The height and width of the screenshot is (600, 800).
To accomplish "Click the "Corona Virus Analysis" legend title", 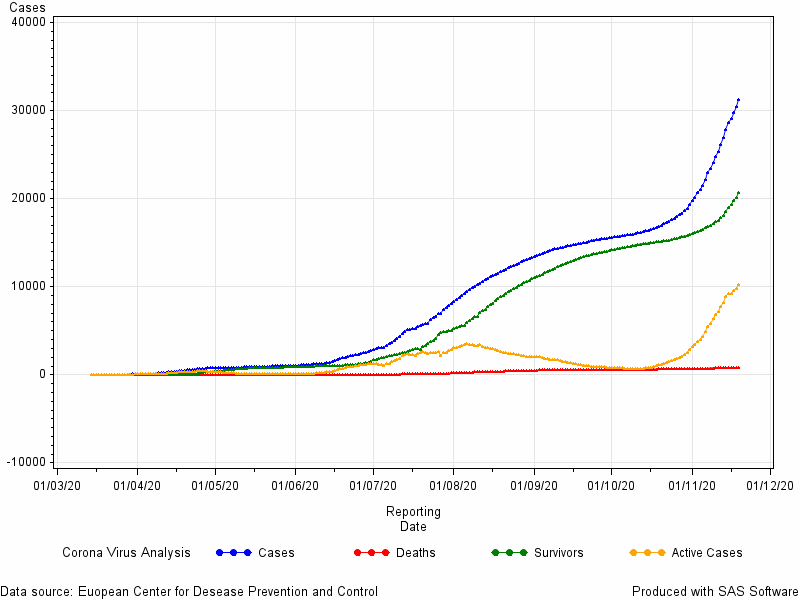I will click(x=126, y=553).
